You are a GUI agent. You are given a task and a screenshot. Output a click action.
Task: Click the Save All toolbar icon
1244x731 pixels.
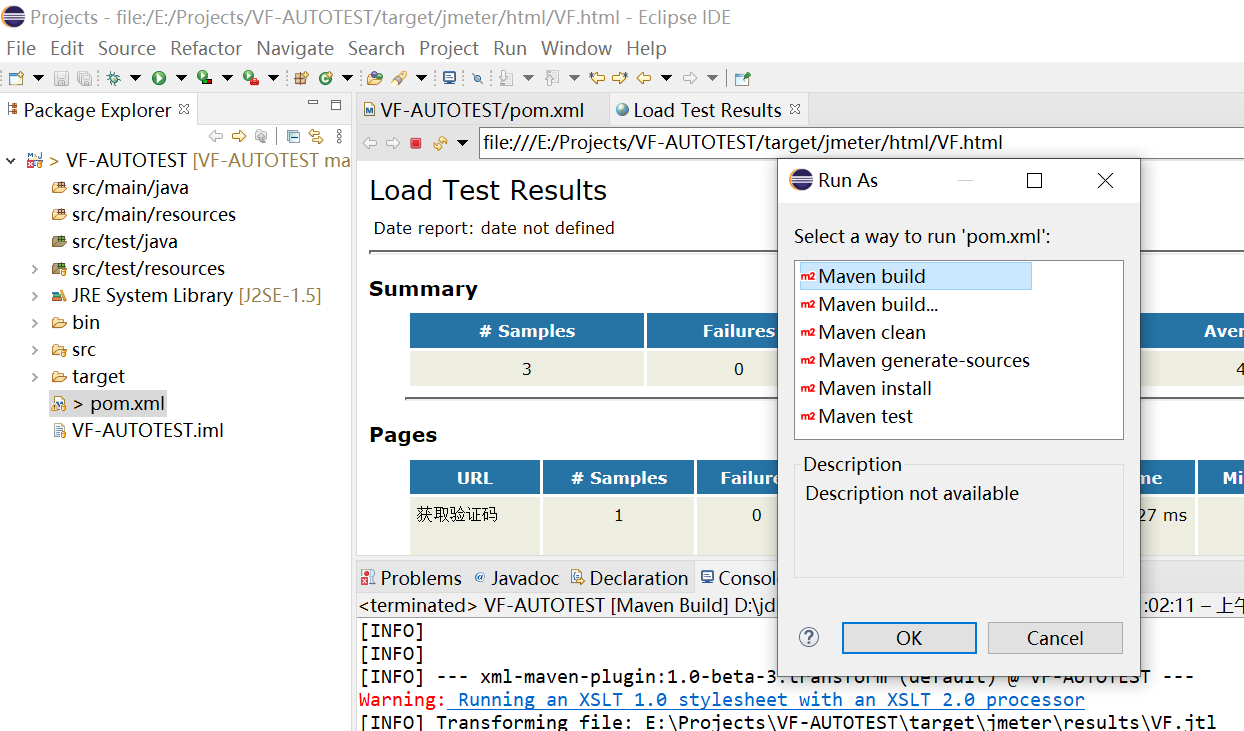tap(84, 78)
